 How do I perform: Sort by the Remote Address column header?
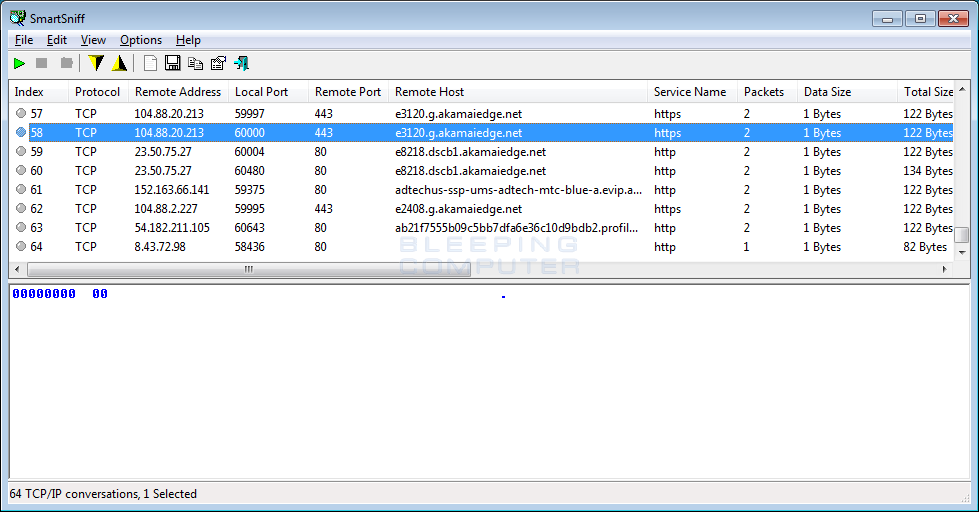point(178,92)
